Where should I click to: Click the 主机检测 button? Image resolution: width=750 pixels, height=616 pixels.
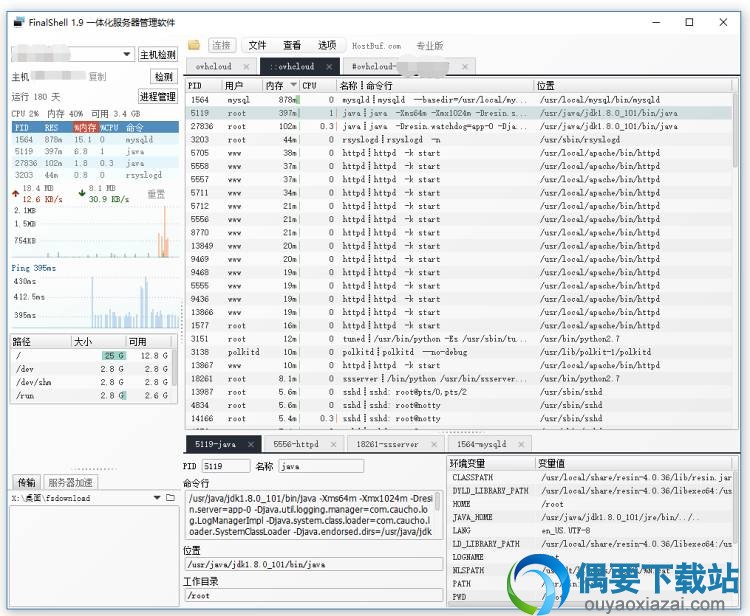pos(157,55)
